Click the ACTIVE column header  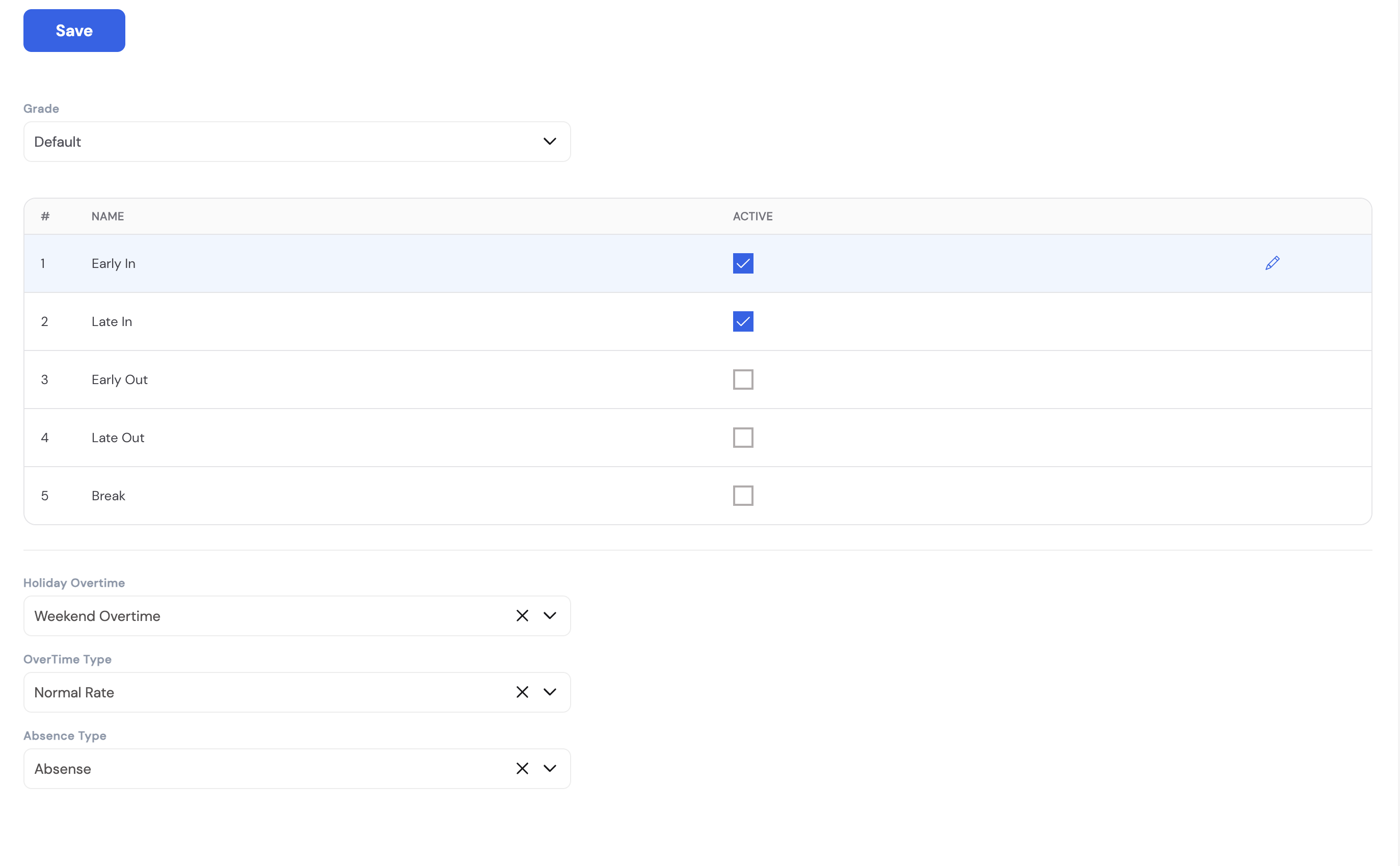(x=752, y=216)
